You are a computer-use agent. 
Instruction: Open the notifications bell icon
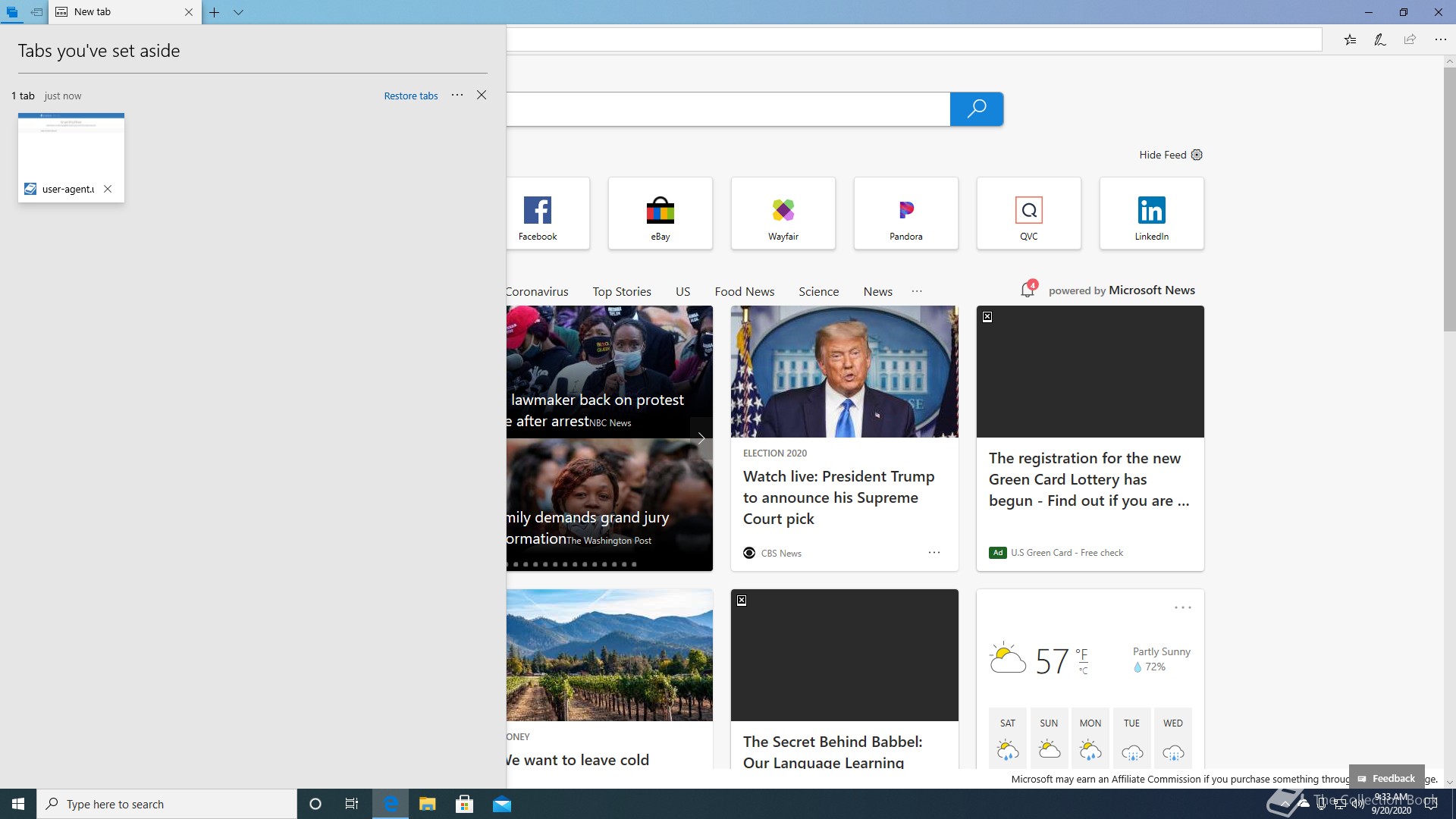pyautogui.click(x=1028, y=290)
